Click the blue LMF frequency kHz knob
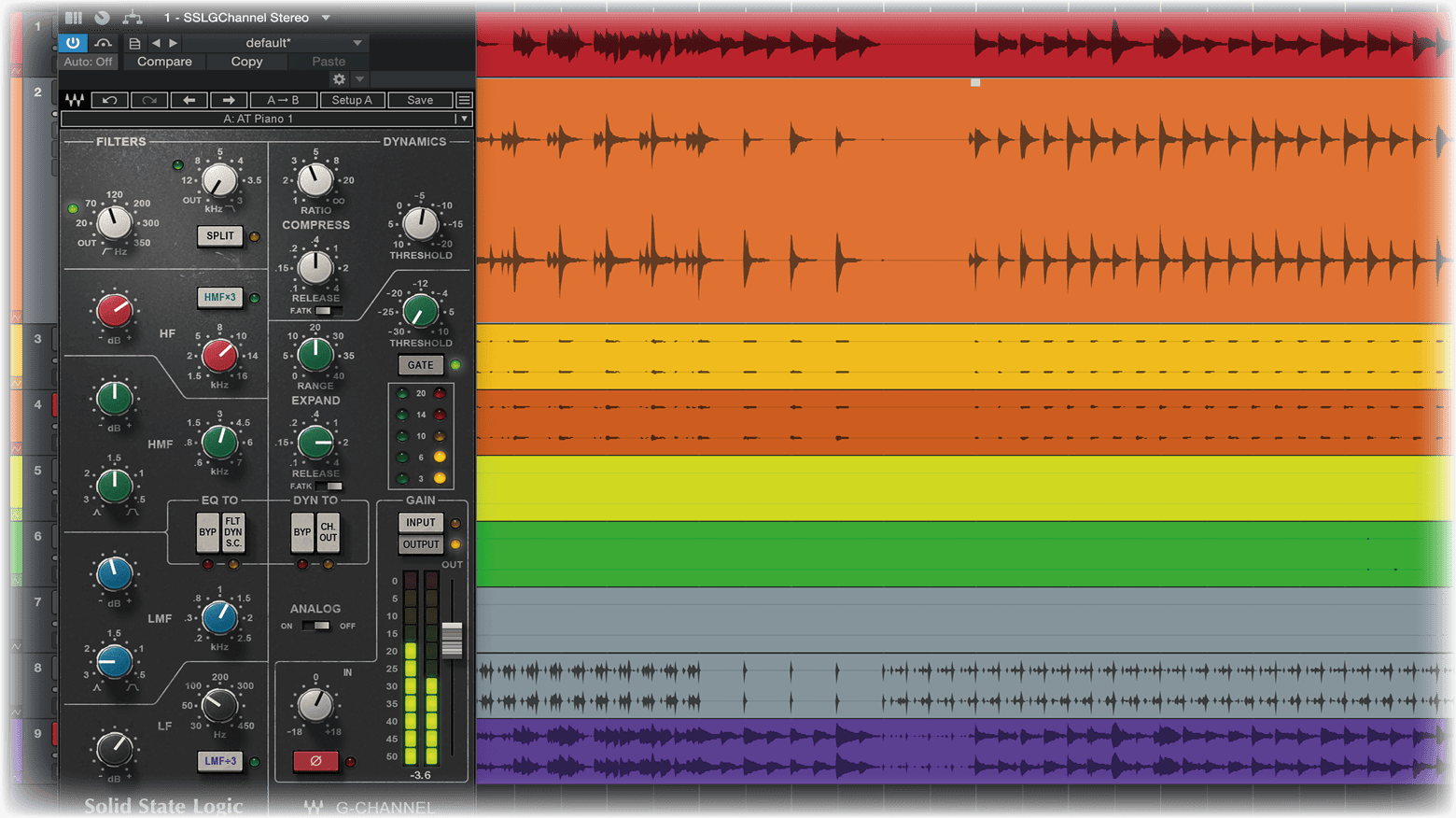The image size is (1456, 818). coord(219,616)
